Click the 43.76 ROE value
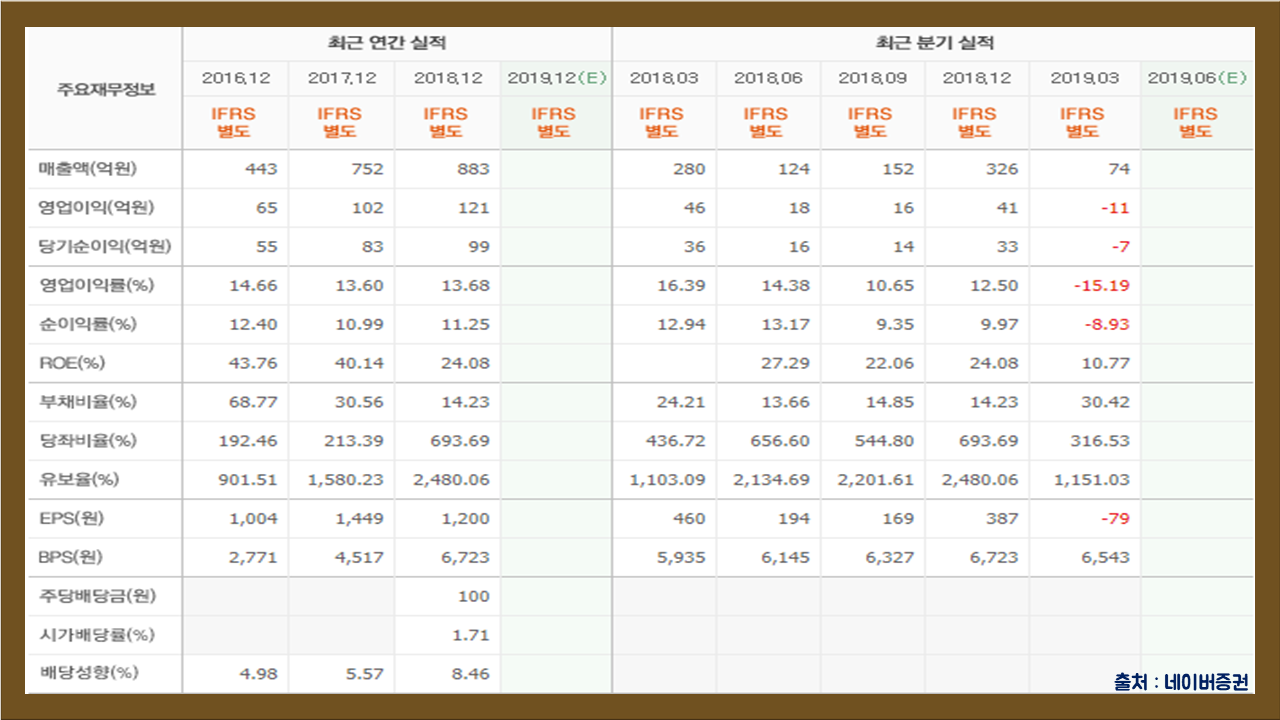Viewport: 1280px width, 720px height. tap(255, 363)
